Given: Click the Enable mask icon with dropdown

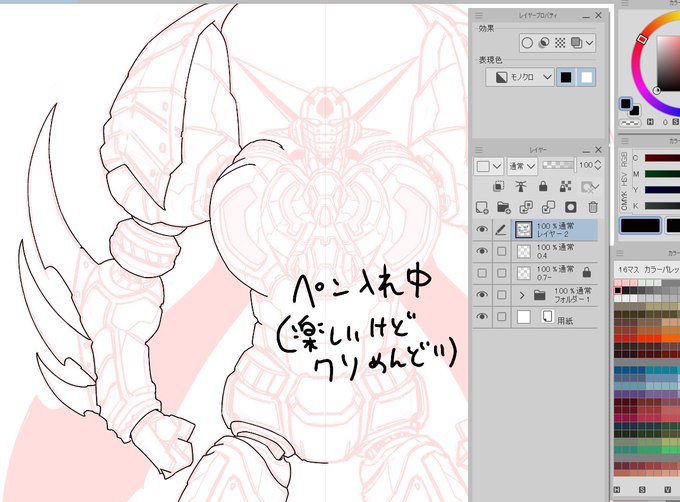Looking at the screenshot, I should click(x=590, y=187).
